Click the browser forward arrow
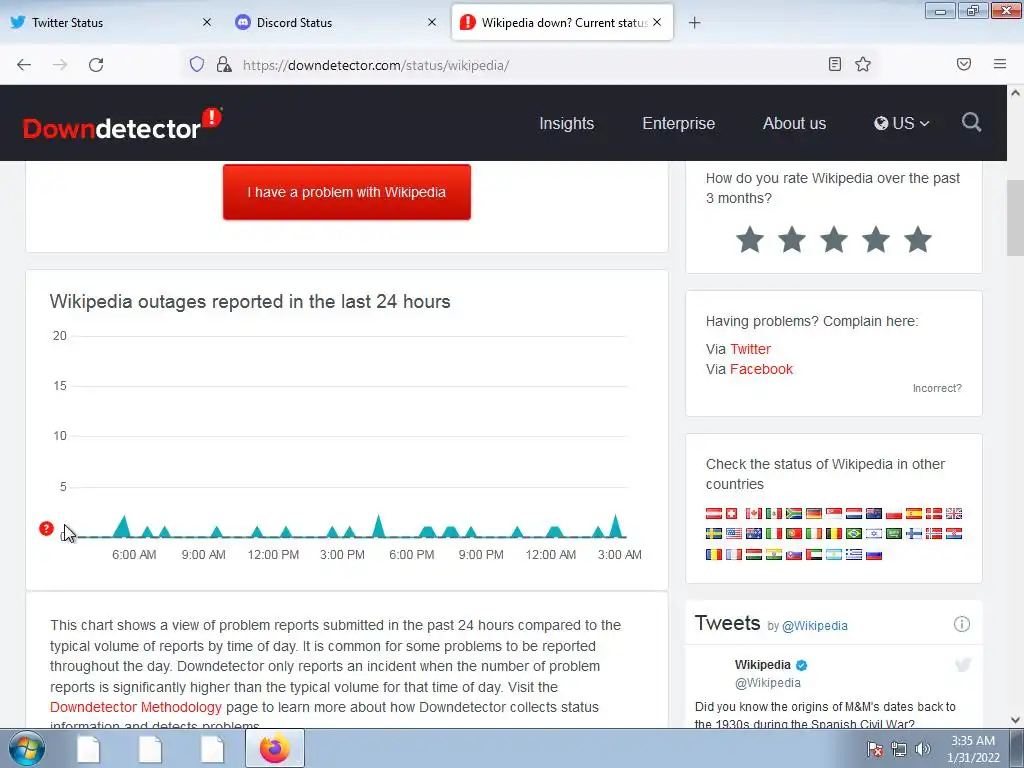 pos(60,65)
